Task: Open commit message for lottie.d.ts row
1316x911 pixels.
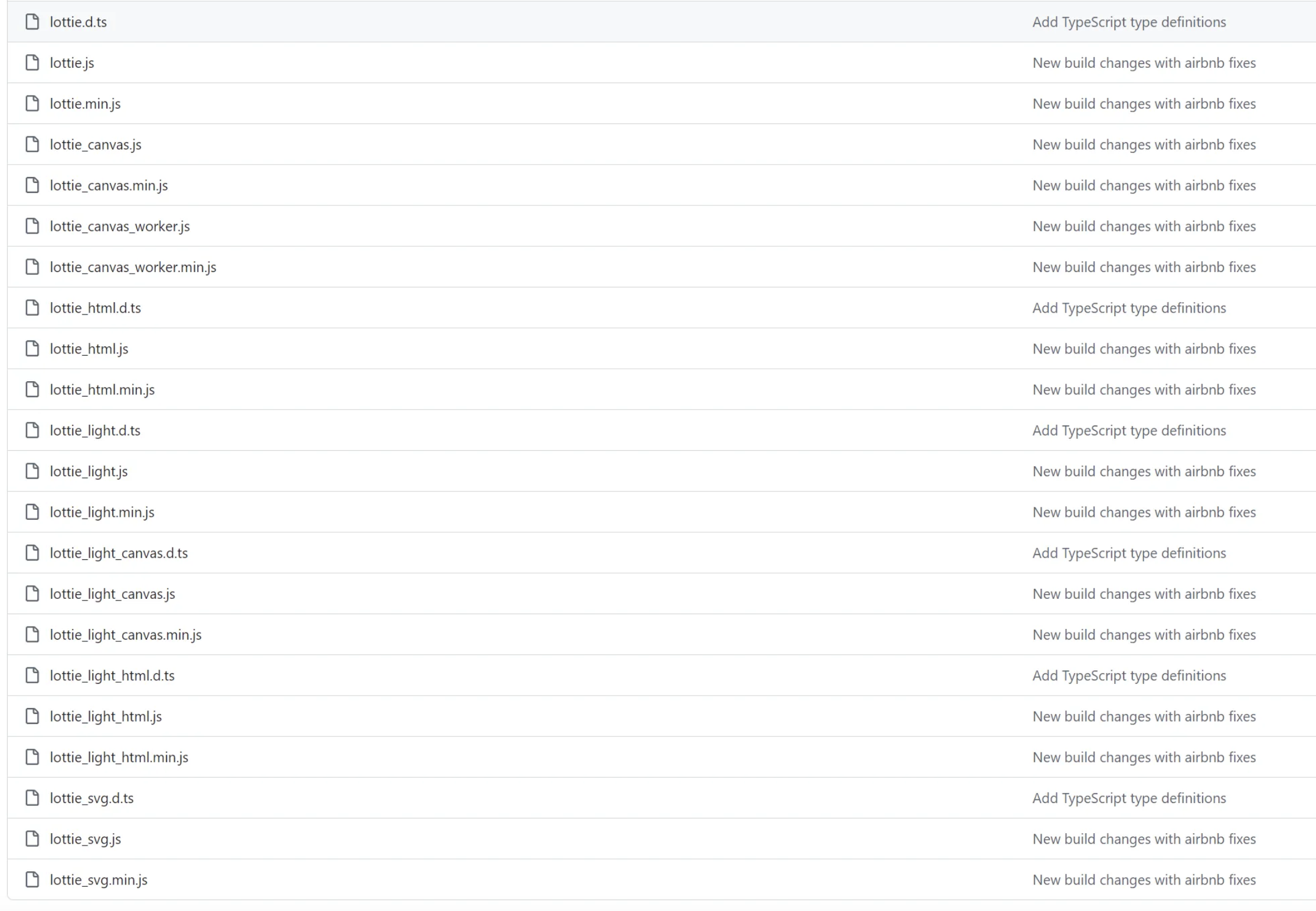Action: 1129,22
